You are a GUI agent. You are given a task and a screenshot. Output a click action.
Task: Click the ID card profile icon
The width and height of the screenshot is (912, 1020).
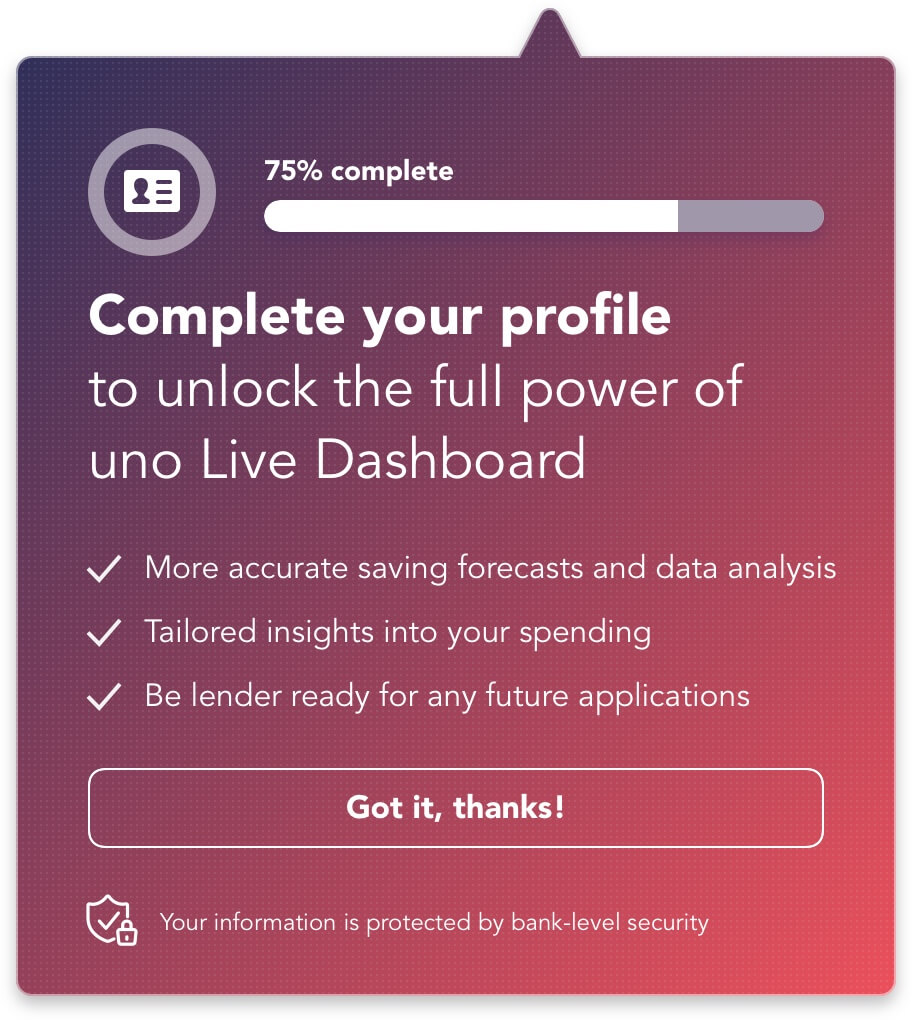152,191
